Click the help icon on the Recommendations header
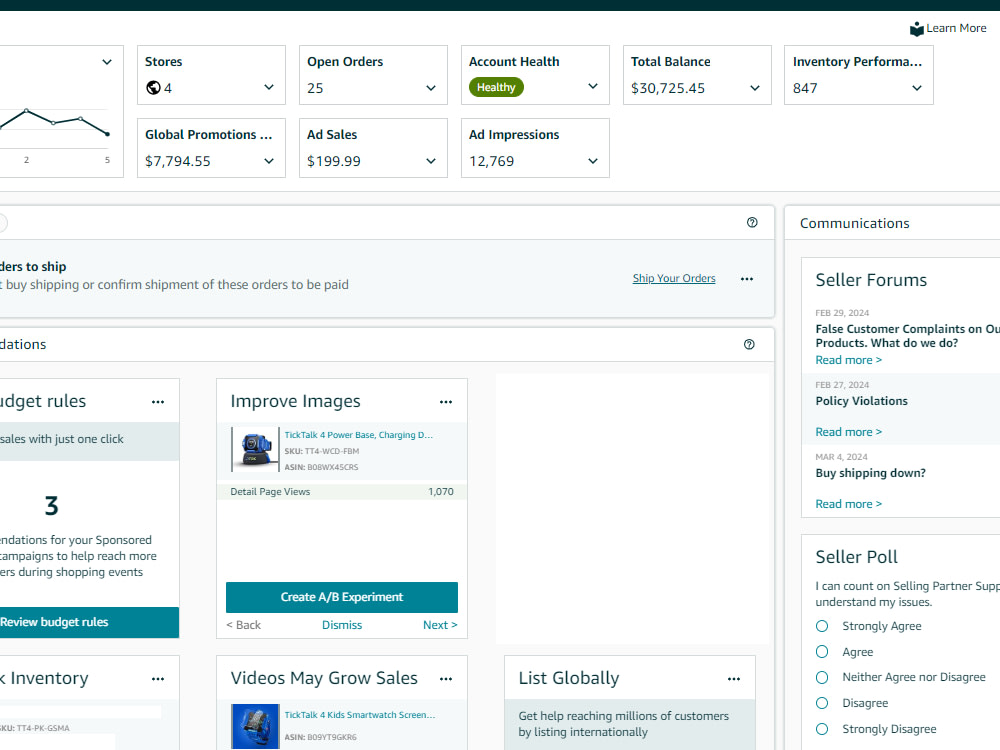Image resolution: width=1000 pixels, height=750 pixels. click(749, 343)
